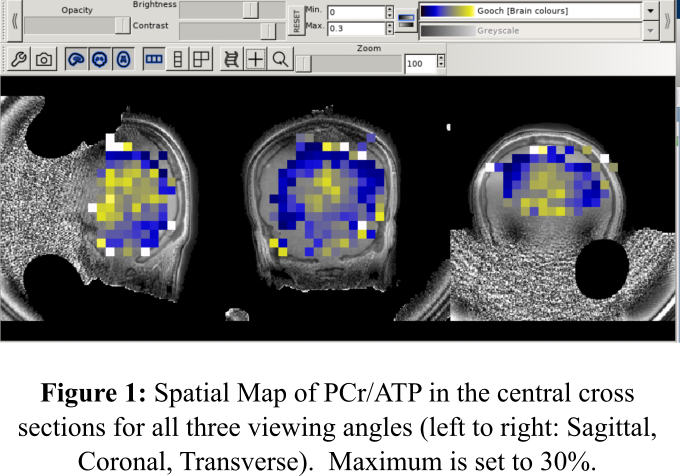
Task: Take a screenshot with the camera icon
Action: 44,60
